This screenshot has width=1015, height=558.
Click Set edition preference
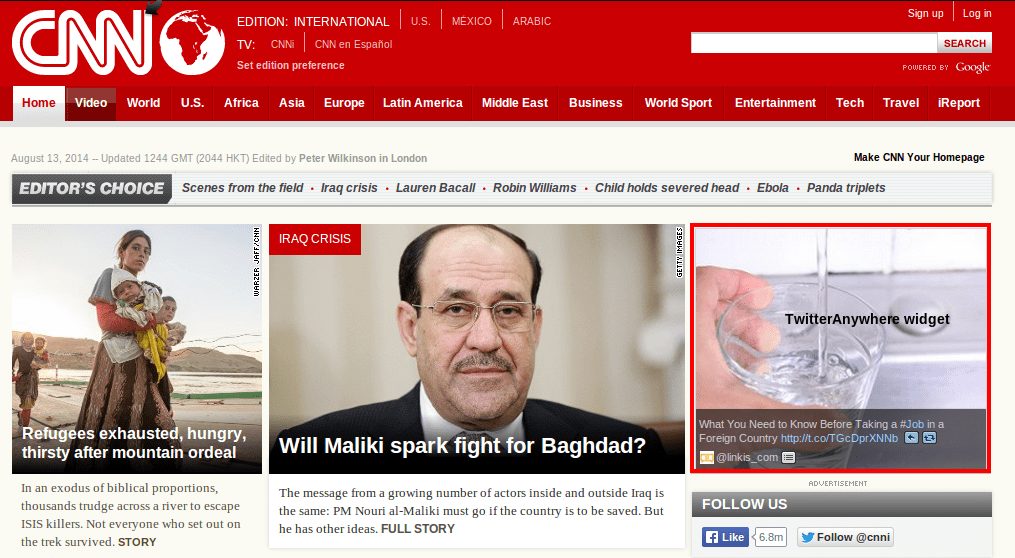(291, 65)
